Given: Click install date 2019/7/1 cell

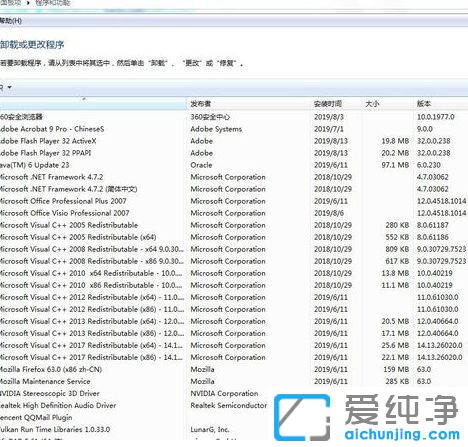Looking at the screenshot, I should coord(329,129).
